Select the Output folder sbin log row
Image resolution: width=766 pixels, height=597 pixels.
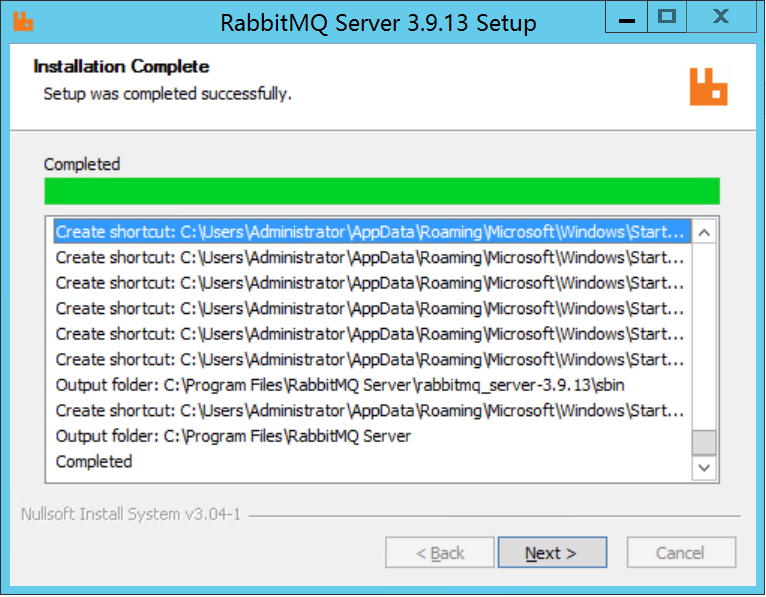point(372,385)
